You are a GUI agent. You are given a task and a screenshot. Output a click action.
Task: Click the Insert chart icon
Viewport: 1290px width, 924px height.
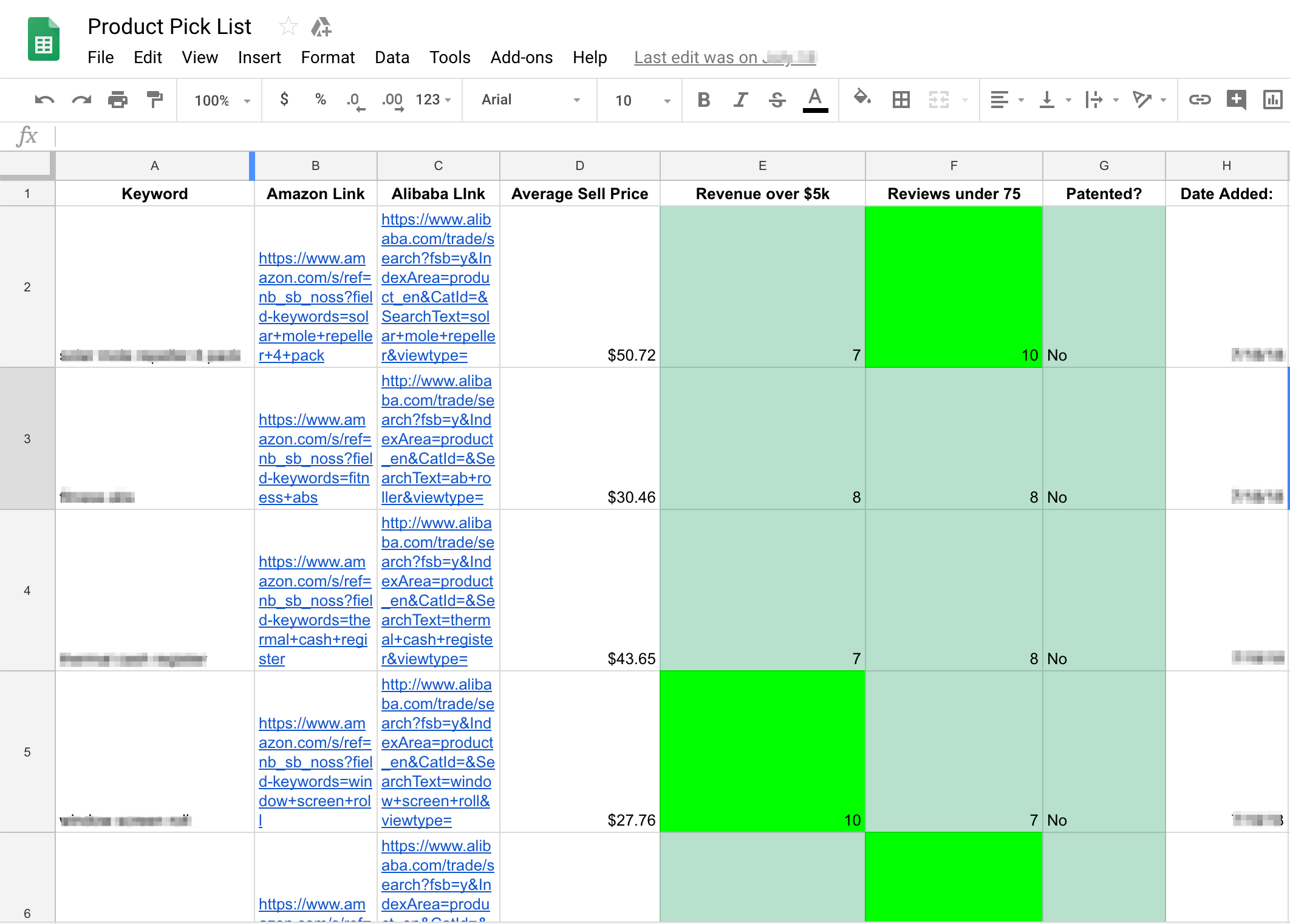point(1272,100)
